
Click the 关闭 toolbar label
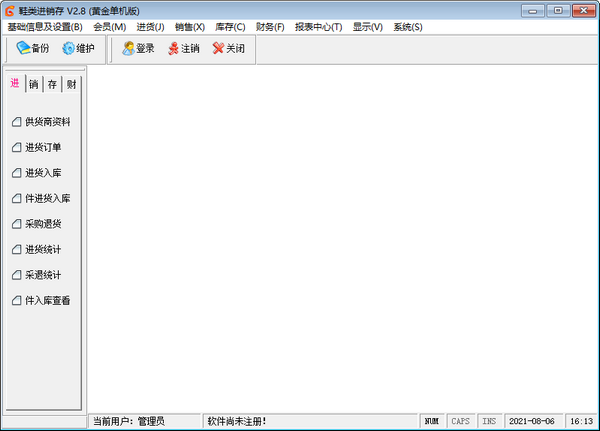(x=235, y=49)
